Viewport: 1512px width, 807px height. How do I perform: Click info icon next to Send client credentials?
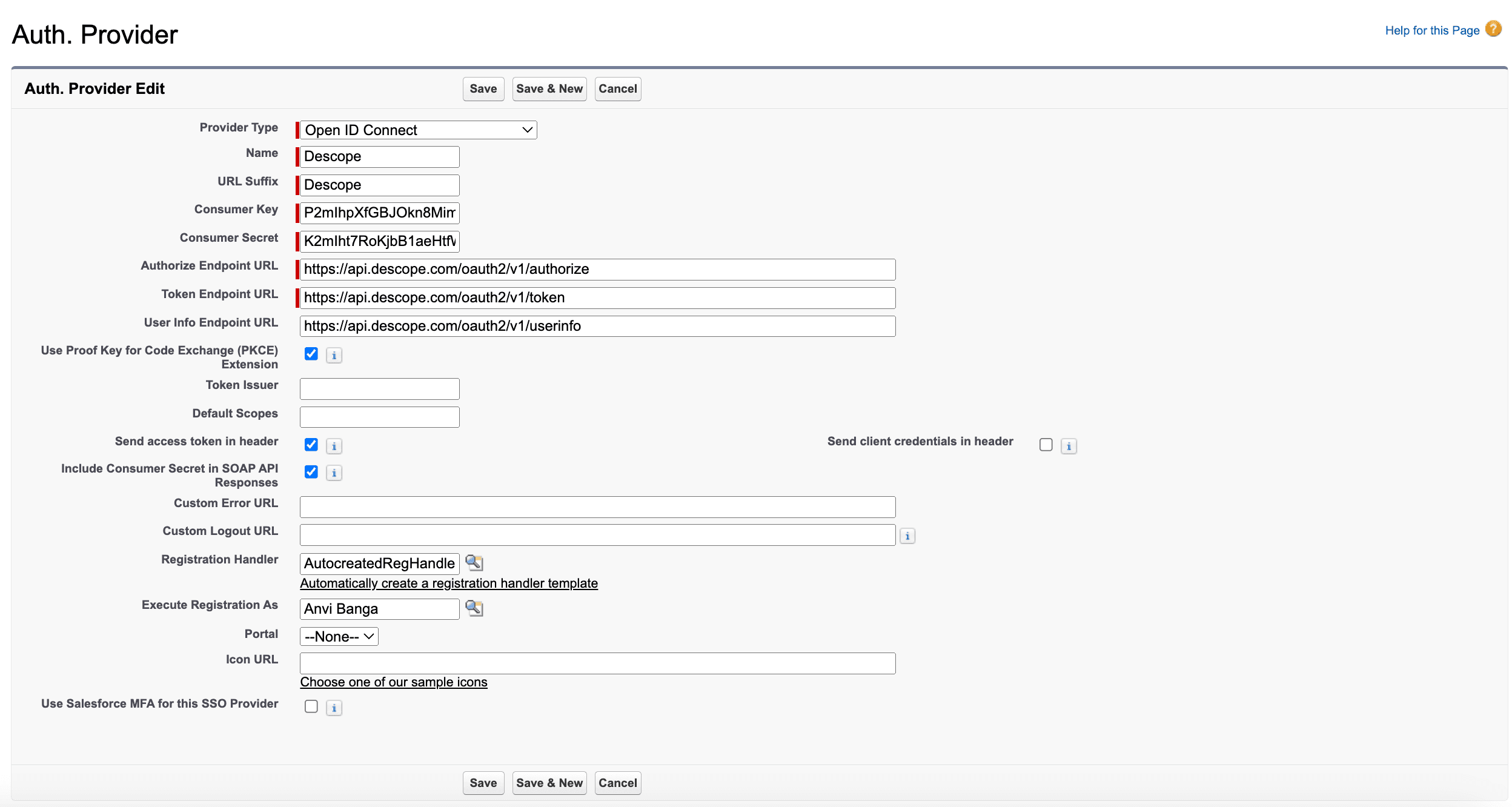(1069, 445)
